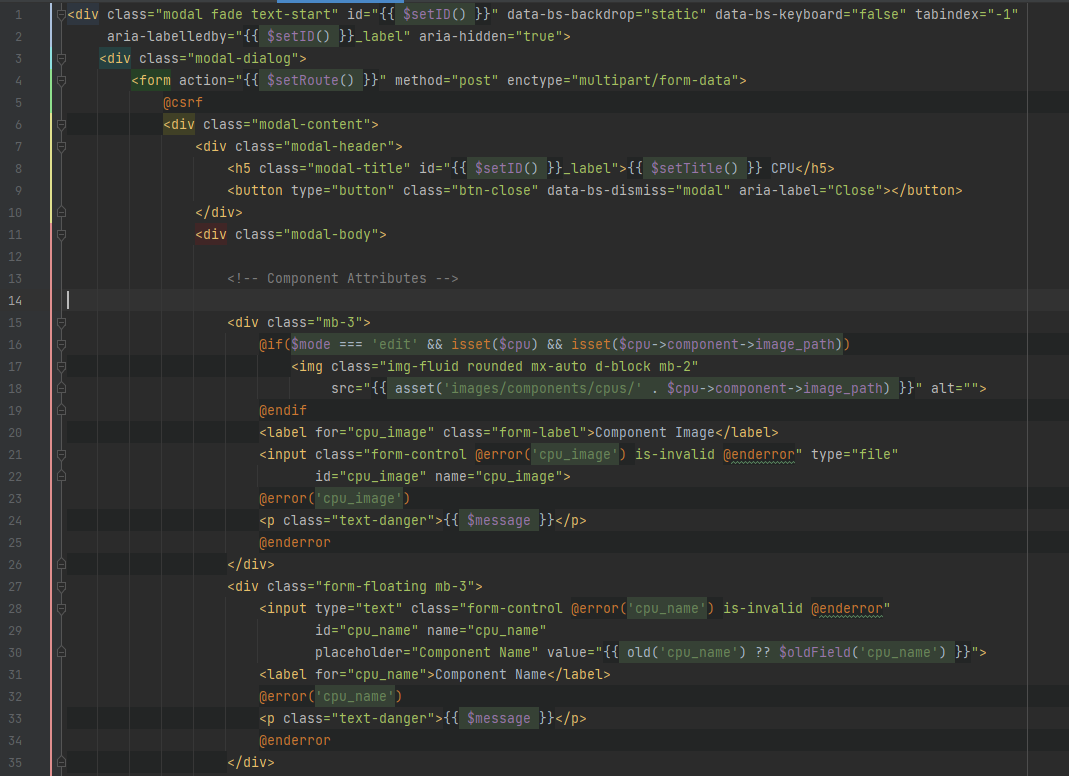Image resolution: width=1069 pixels, height=776 pixels.
Task: Collapse the form-floating div fold on line 27
Action: point(61,586)
